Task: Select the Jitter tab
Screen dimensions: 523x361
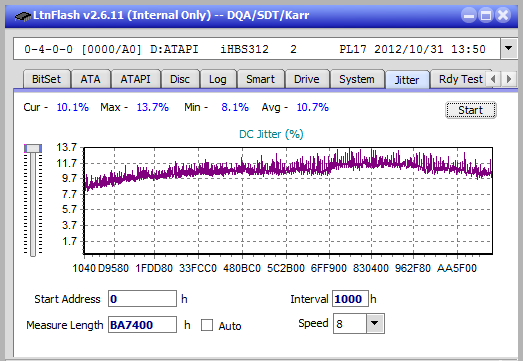Action: (407, 80)
